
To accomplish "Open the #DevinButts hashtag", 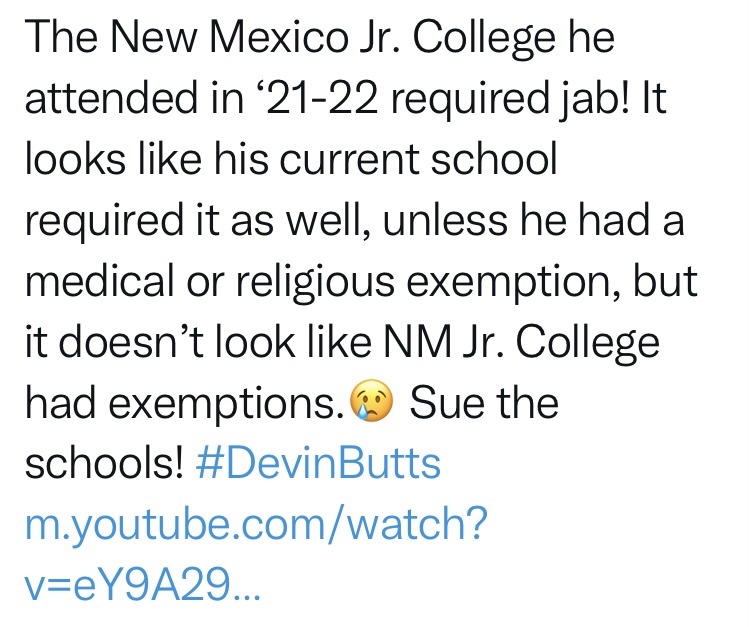I will tap(318, 462).
